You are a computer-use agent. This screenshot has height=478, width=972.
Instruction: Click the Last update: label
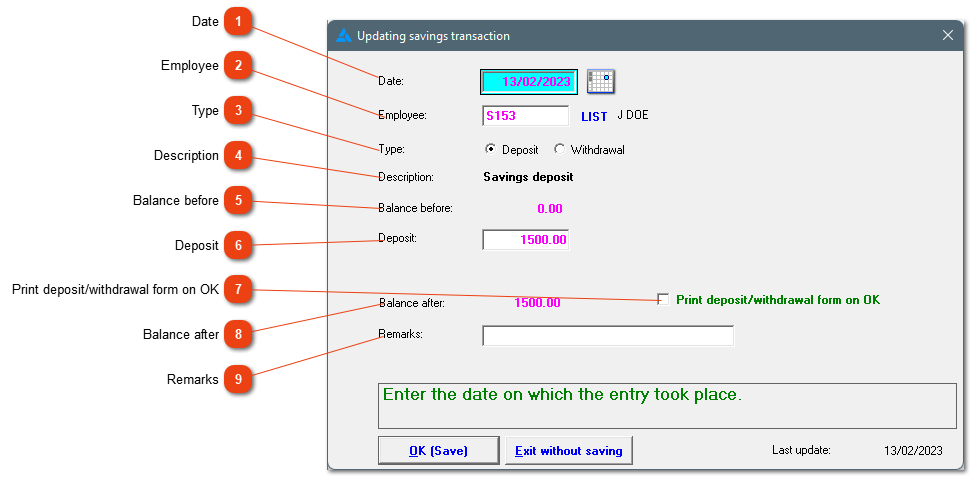click(801, 450)
